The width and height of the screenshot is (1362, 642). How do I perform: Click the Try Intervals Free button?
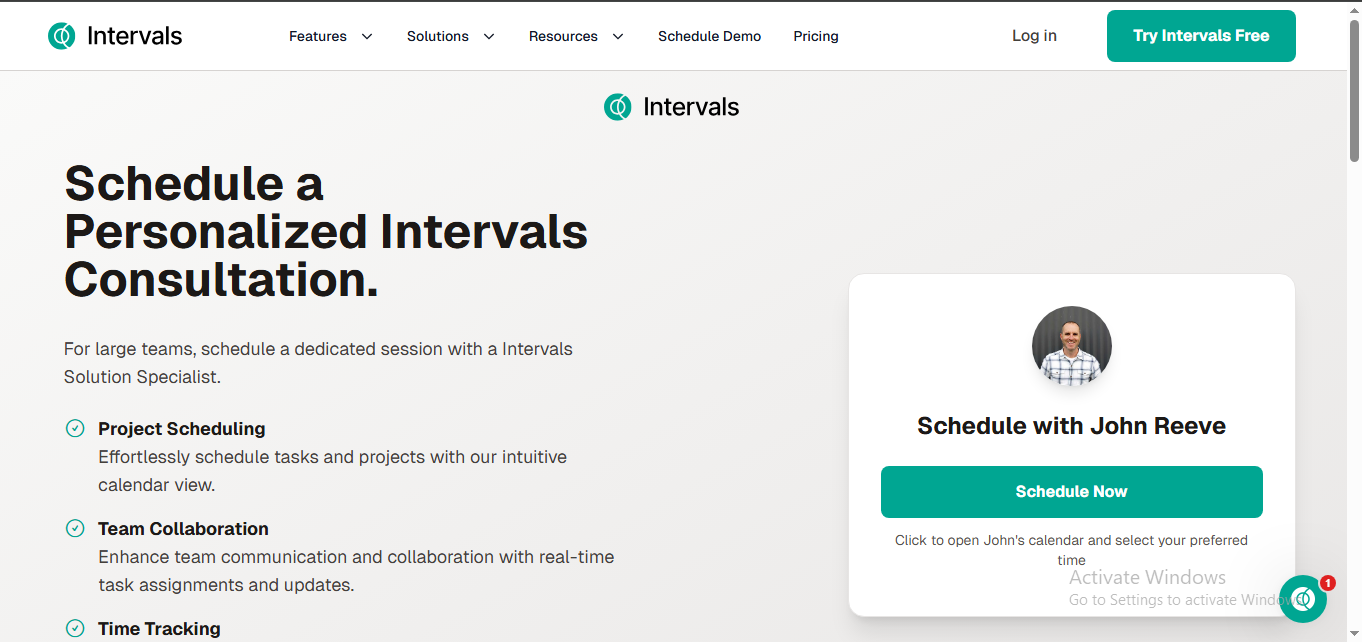[1201, 36]
